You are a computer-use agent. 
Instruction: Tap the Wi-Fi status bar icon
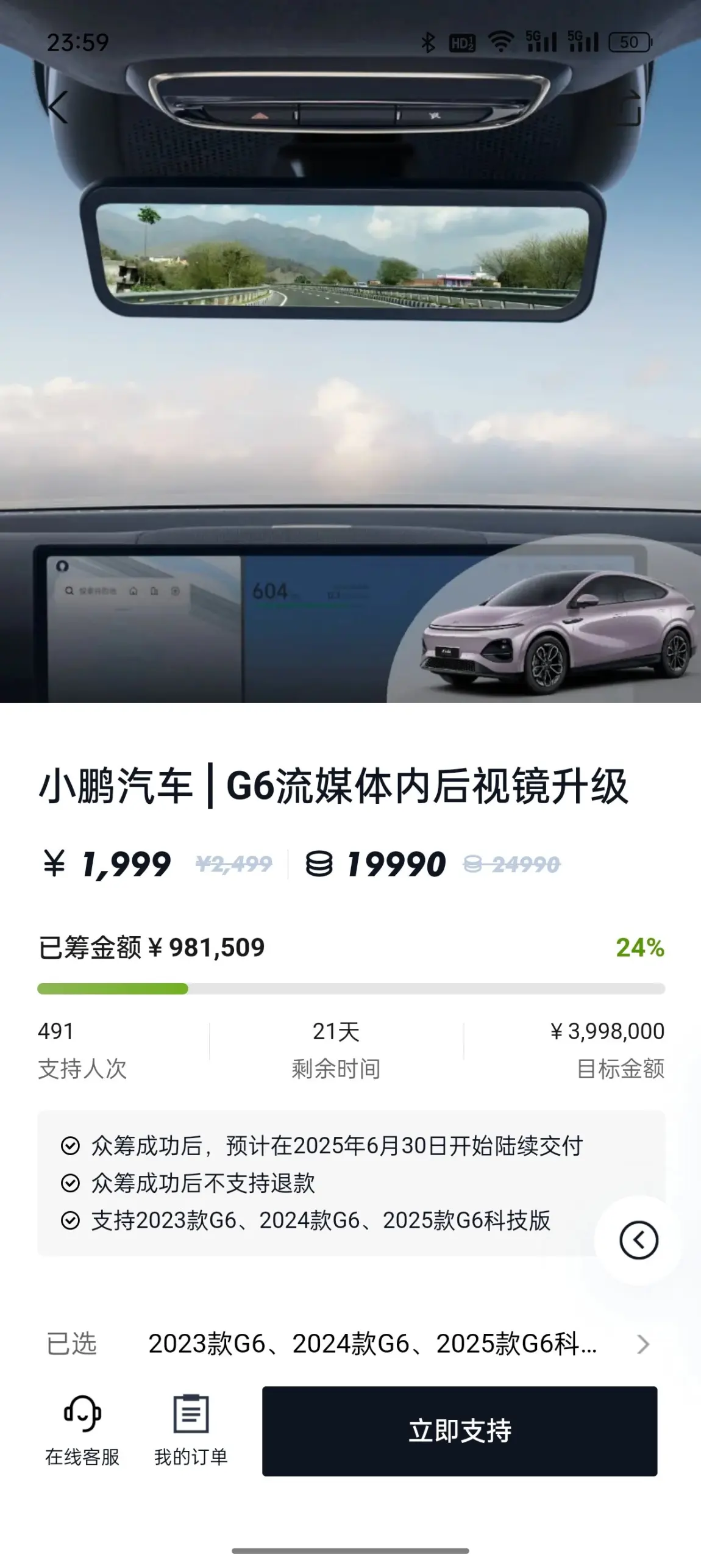point(500,42)
